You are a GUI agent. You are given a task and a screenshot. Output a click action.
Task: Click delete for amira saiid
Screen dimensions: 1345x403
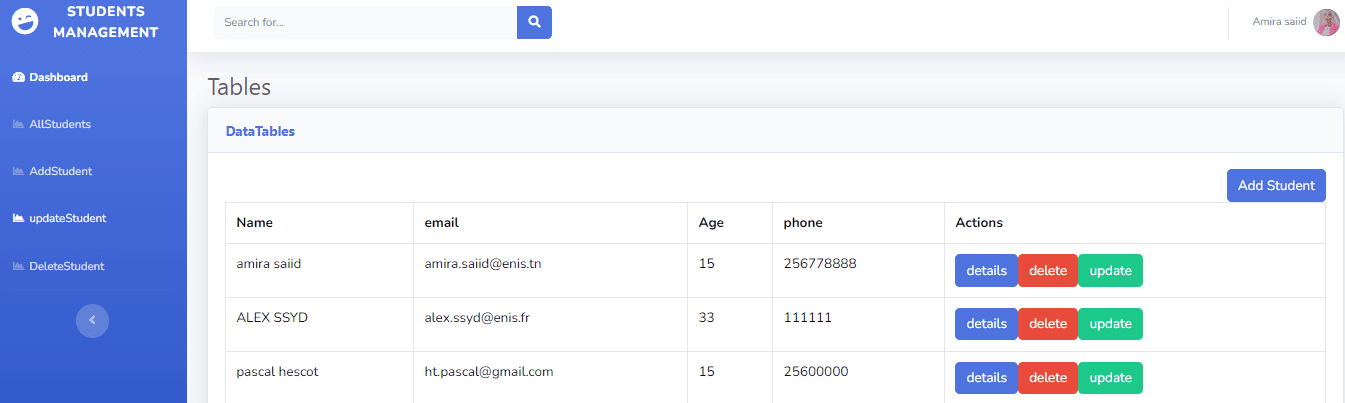pyautogui.click(x=1048, y=270)
